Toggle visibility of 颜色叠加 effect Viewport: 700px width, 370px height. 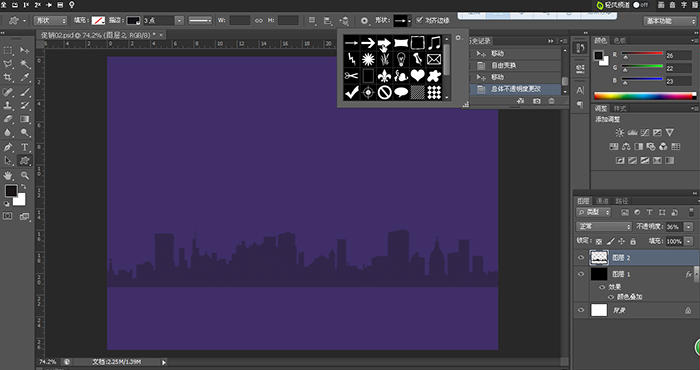611,297
